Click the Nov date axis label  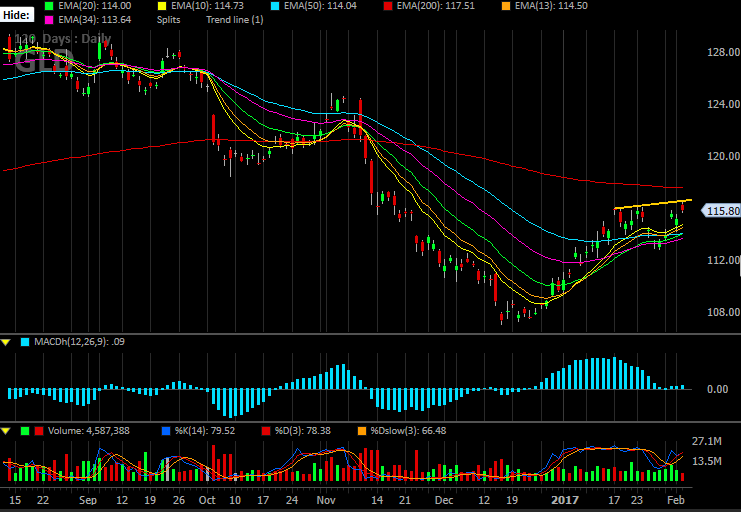point(326,500)
